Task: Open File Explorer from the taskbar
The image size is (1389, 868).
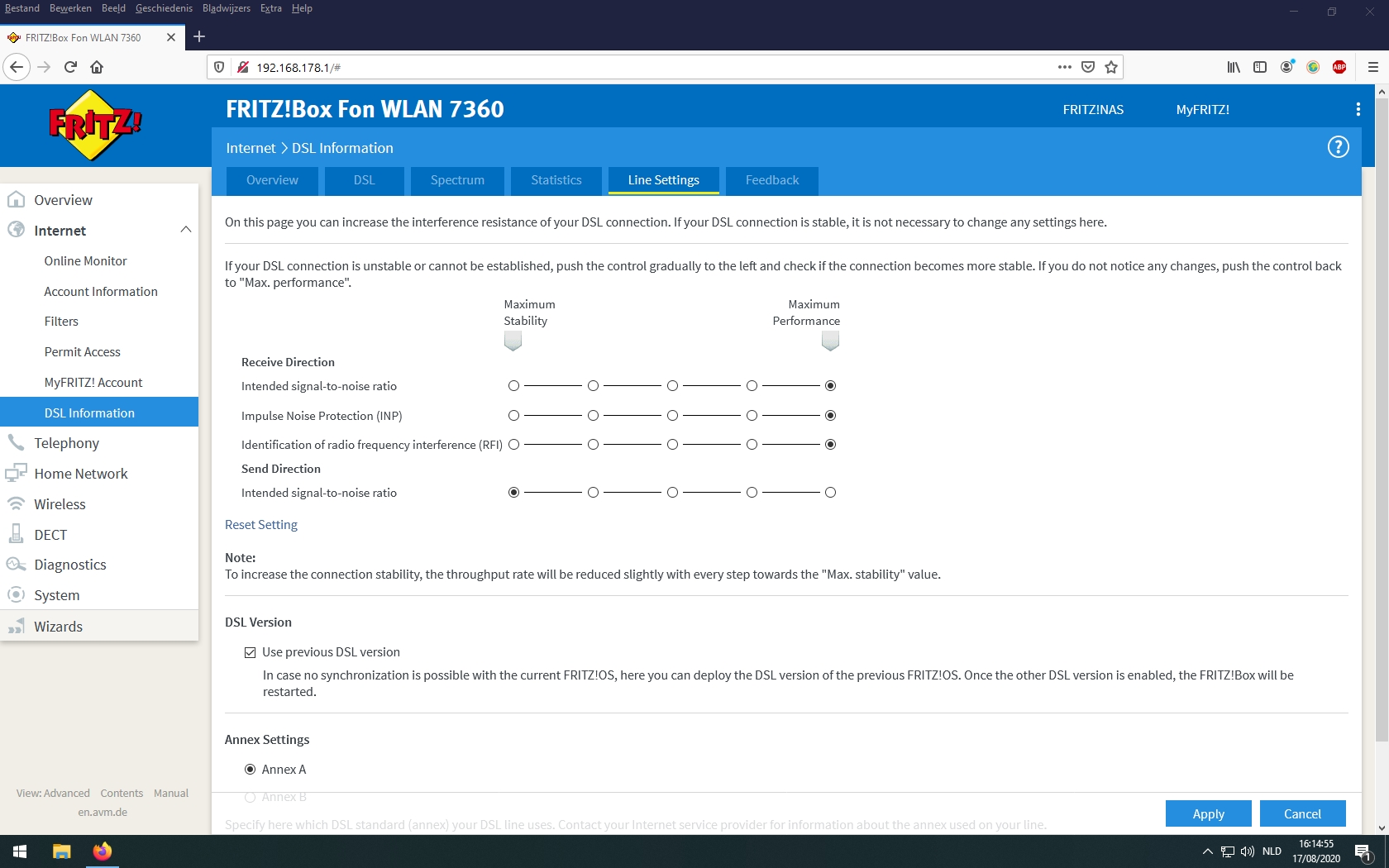Action: coord(62,851)
